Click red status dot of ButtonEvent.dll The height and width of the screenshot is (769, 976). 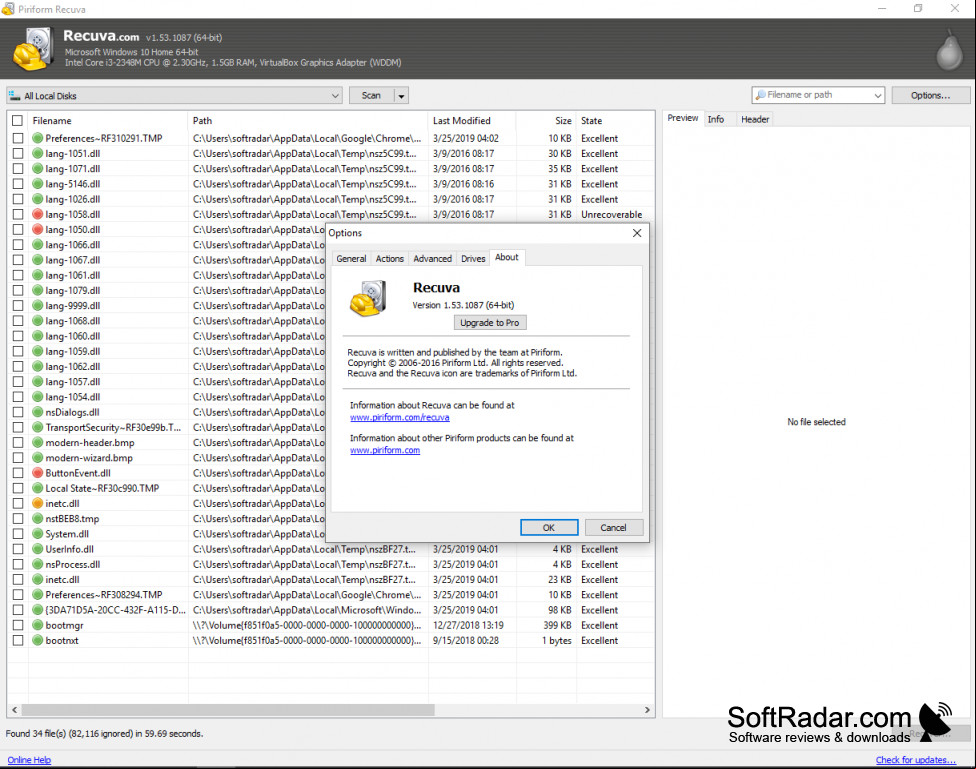pos(37,473)
